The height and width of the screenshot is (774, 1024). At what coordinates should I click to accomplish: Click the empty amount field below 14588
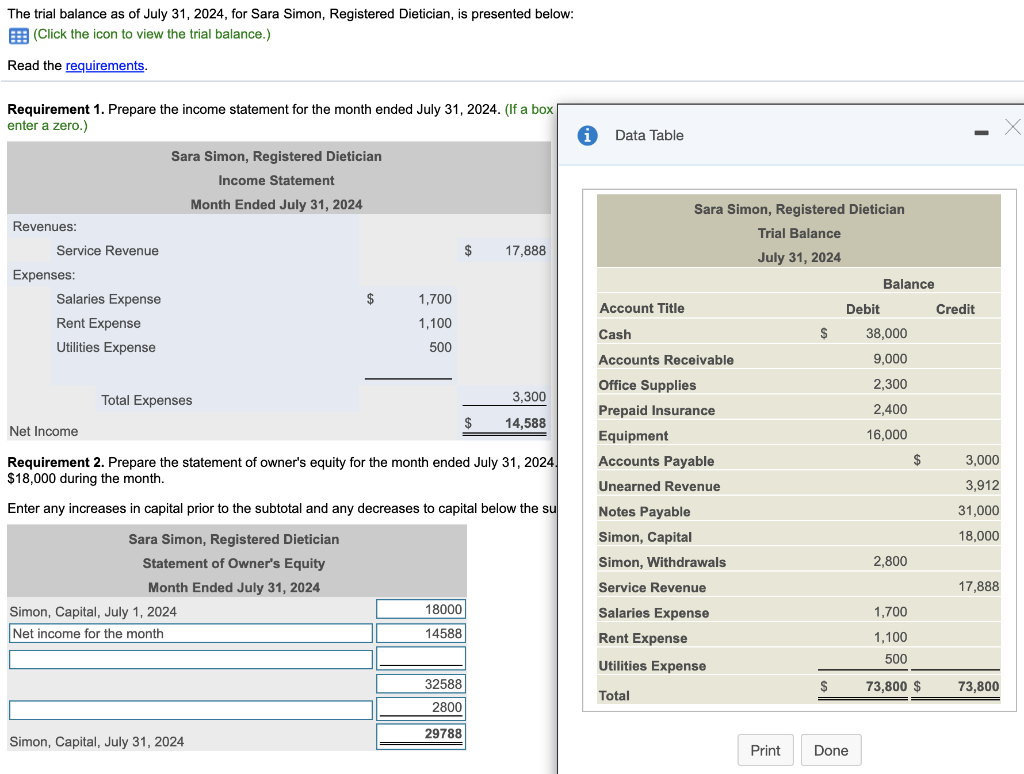(x=421, y=658)
